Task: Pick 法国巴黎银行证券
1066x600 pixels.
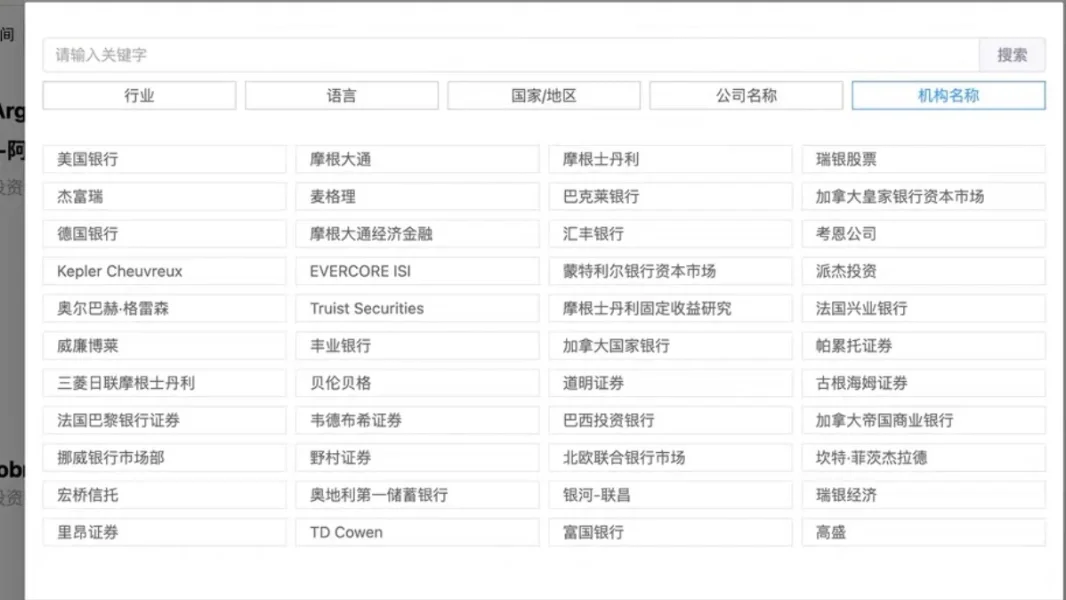Action: [165, 421]
